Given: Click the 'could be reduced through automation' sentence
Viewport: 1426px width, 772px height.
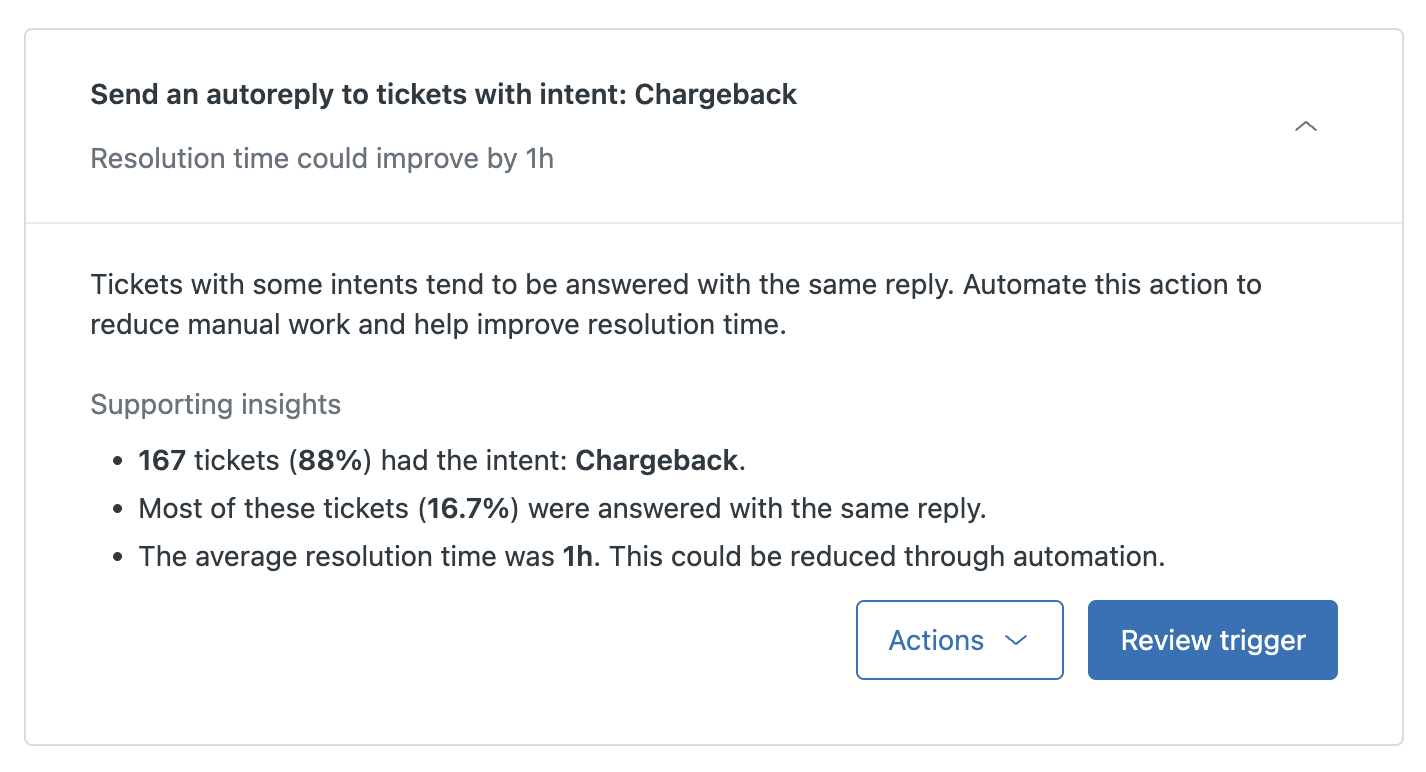Looking at the screenshot, I should [x=887, y=556].
